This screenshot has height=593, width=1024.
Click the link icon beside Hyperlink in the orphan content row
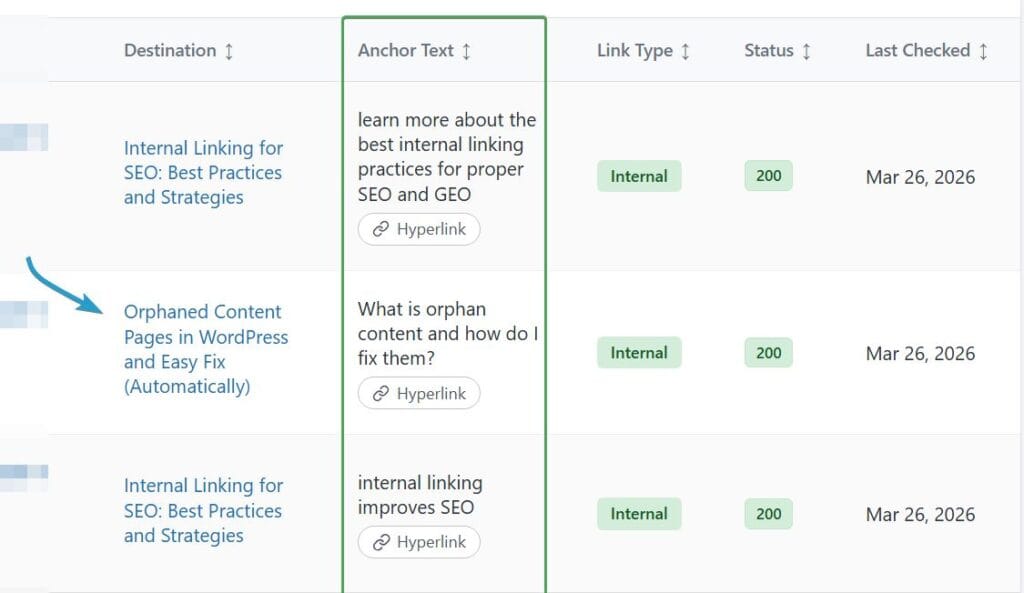tap(380, 393)
